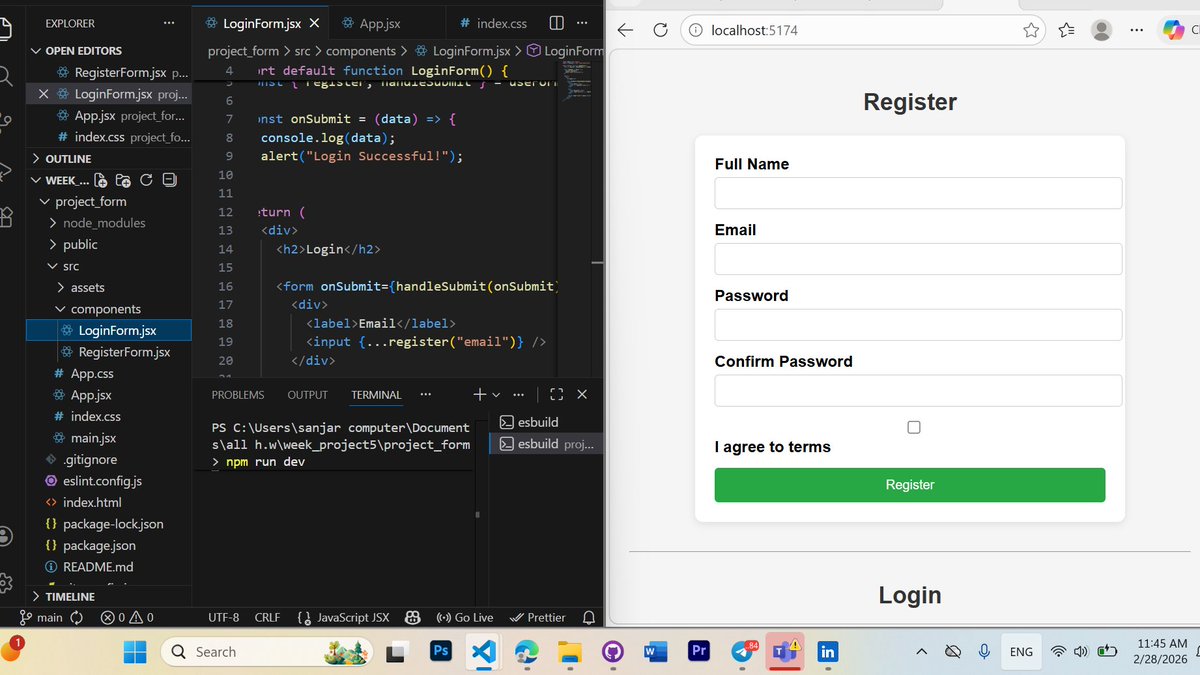
Task: Close LoginForm.jsx in the open editors list
Action: (43, 94)
